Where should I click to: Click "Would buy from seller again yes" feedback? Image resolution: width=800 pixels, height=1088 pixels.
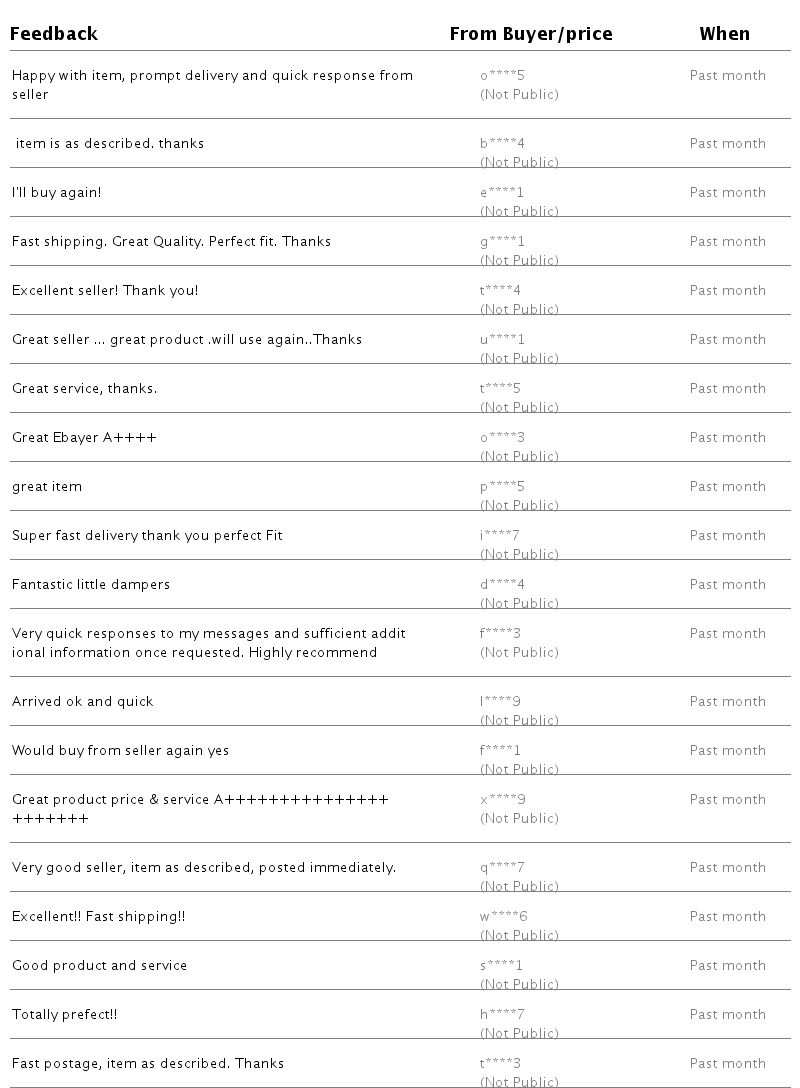[x=120, y=750]
